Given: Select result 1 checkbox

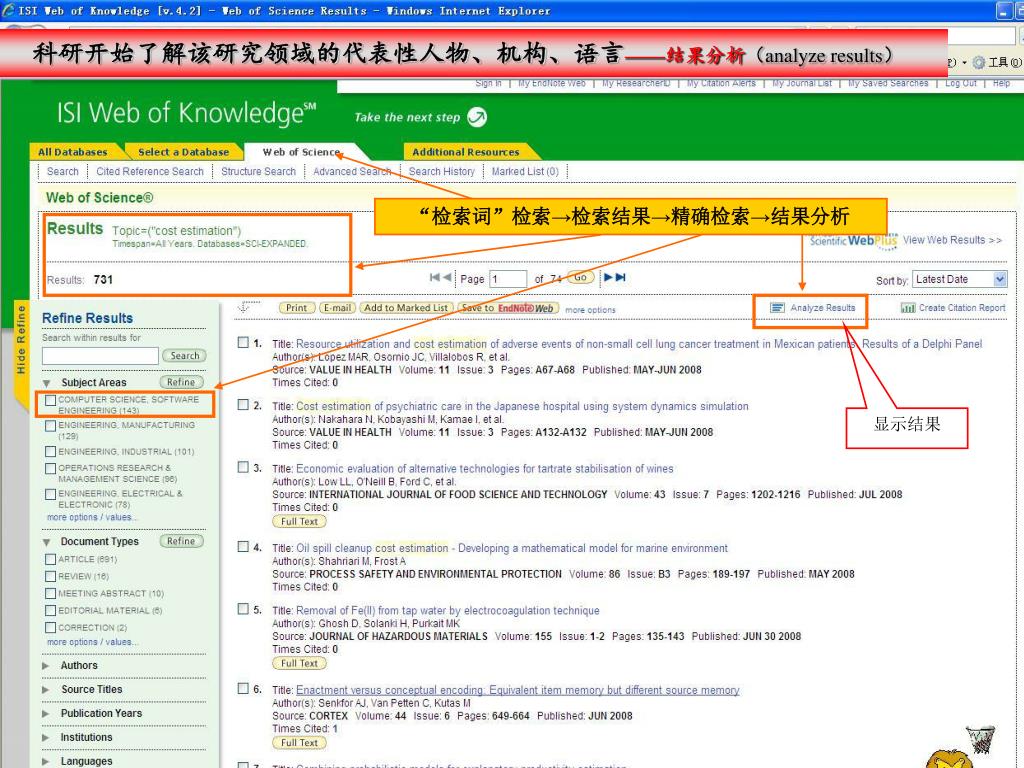Looking at the screenshot, I should (243, 342).
